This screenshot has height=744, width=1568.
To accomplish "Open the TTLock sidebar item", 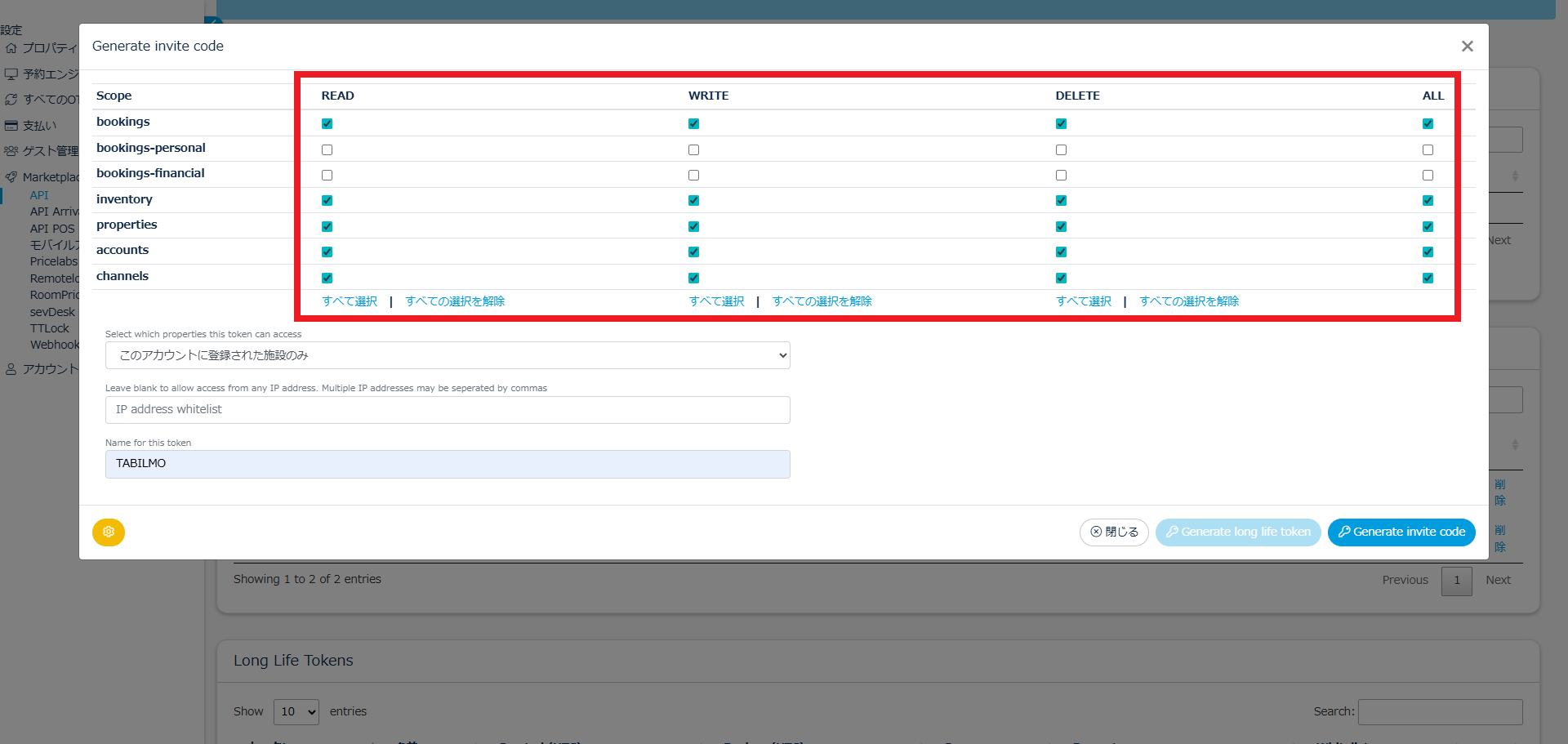I will pyautogui.click(x=50, y=328).
